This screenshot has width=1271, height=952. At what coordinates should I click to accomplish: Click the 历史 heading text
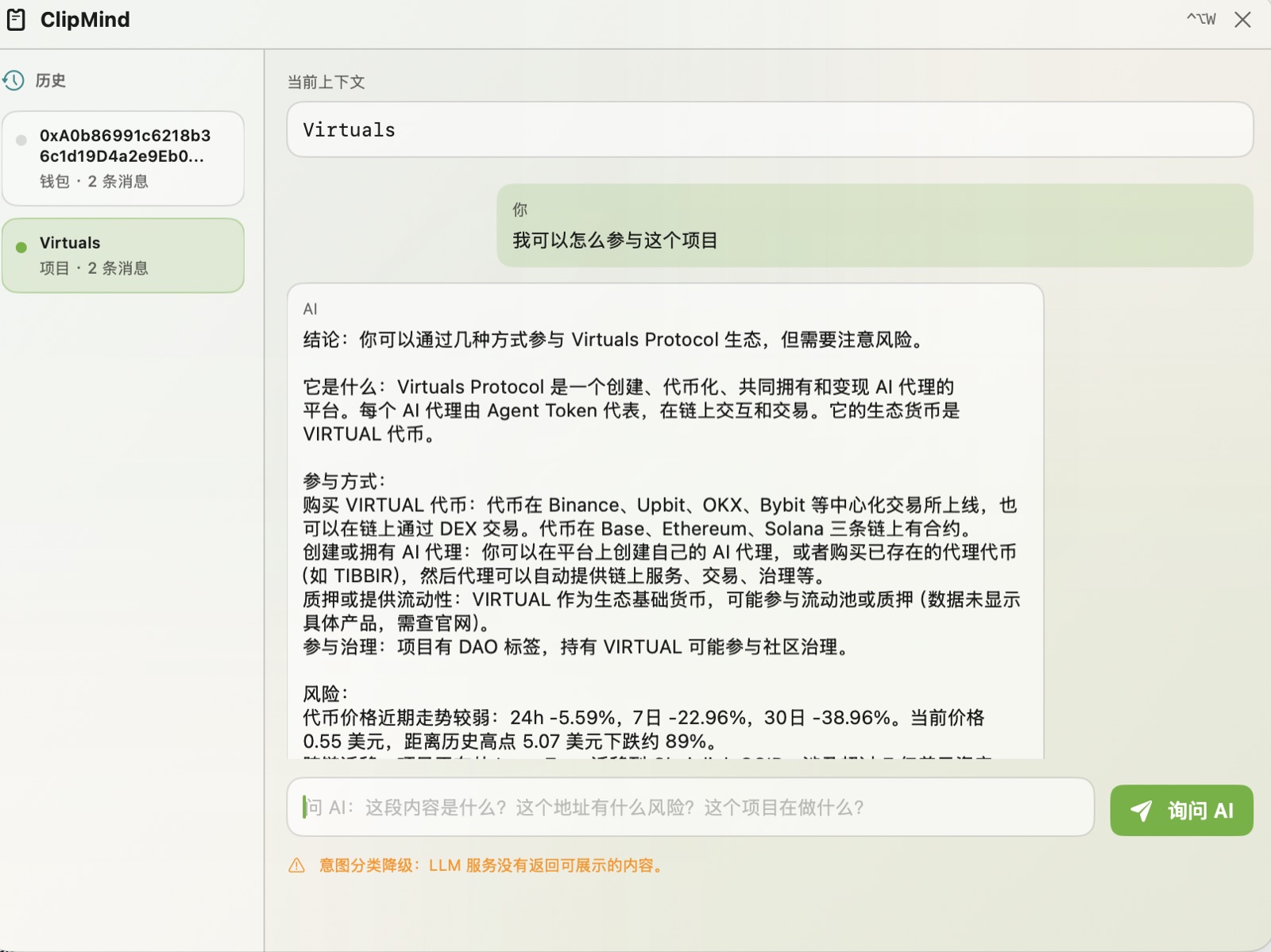(x=51, y=80)
